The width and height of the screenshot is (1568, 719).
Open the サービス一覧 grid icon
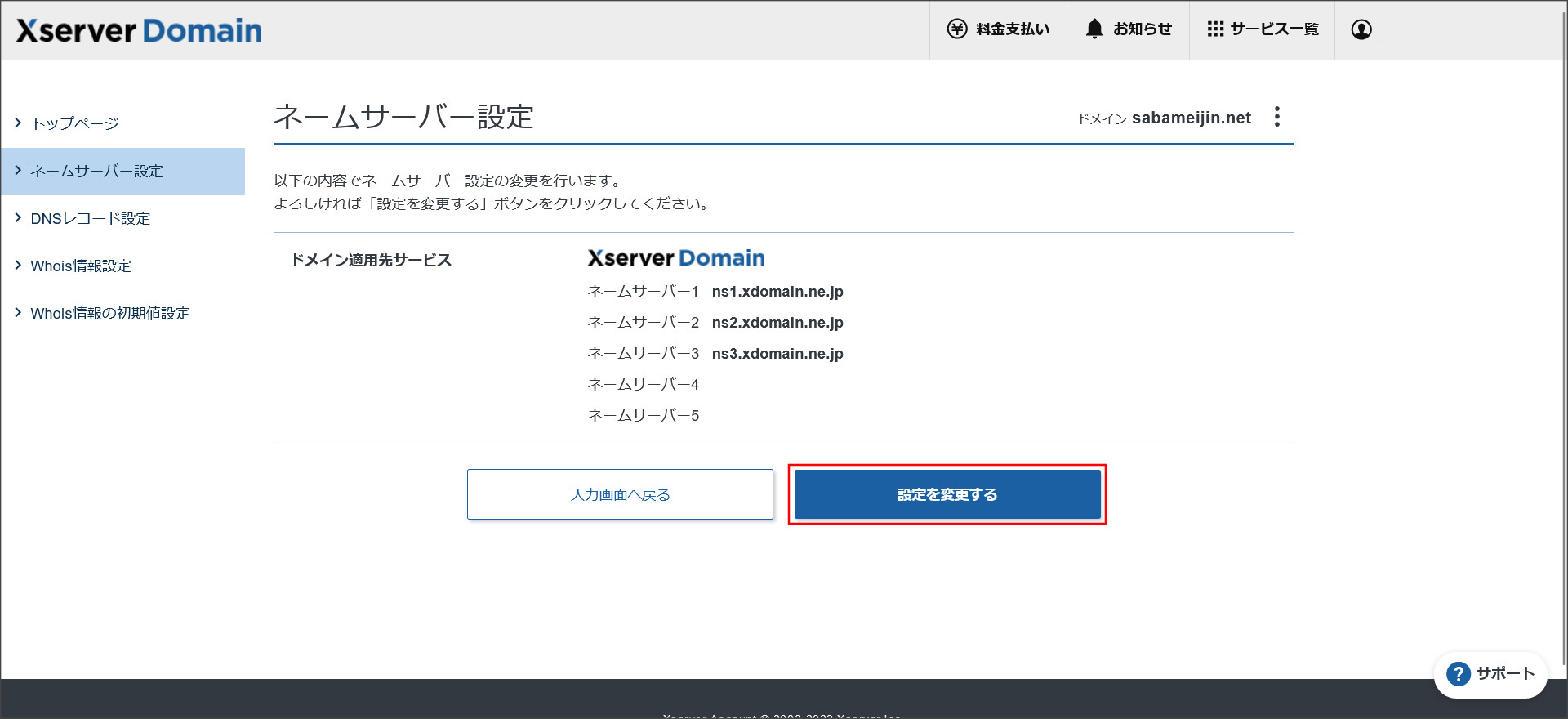(1215, 29)
